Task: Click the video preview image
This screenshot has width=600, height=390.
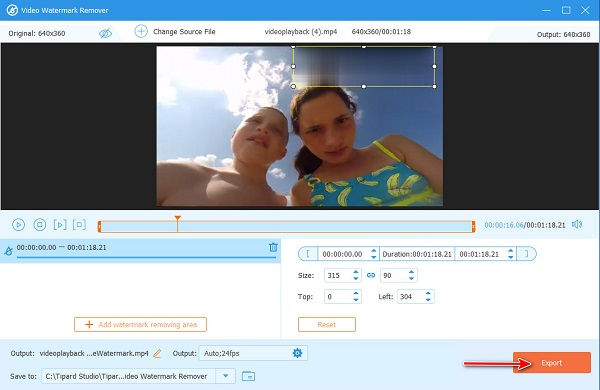Action: [x=299, y=126]
